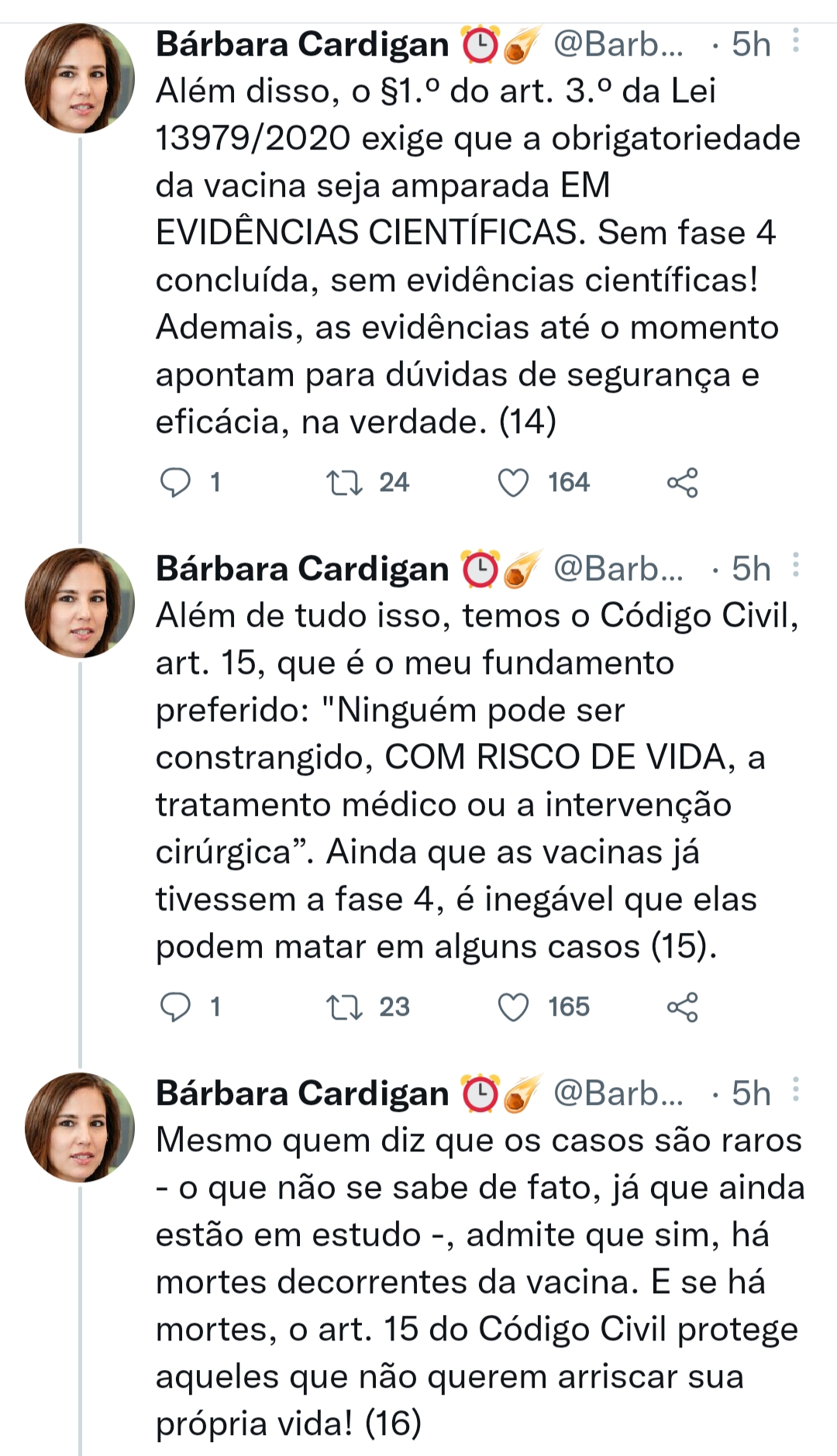Open Bárbara Cardigan's avatar on first tweet
Viewport: 837px width, 1456px height.
tap(79, 79)
